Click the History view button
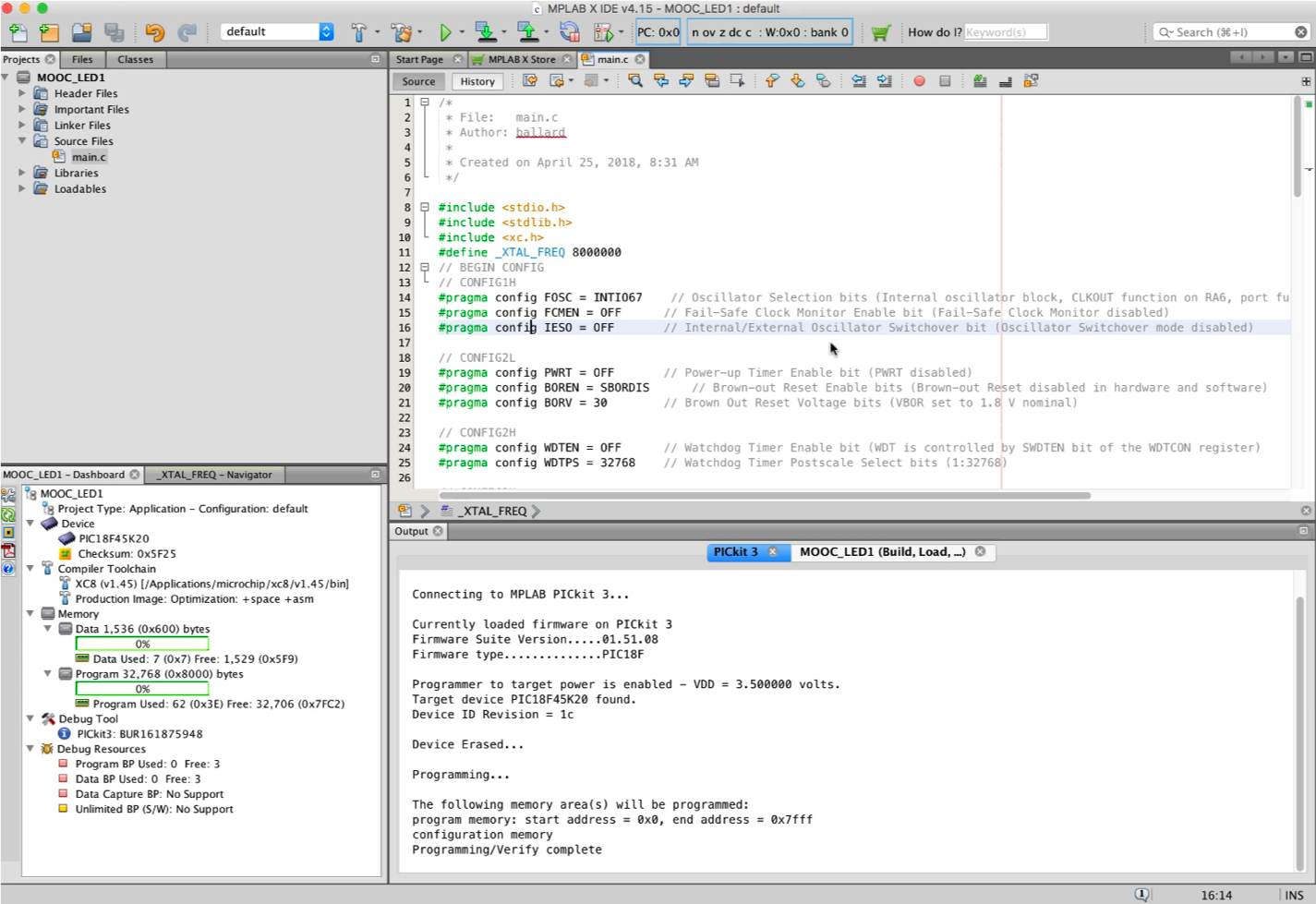The height and width of the screenshot is (904, 1316). click(x=477, y=81)
